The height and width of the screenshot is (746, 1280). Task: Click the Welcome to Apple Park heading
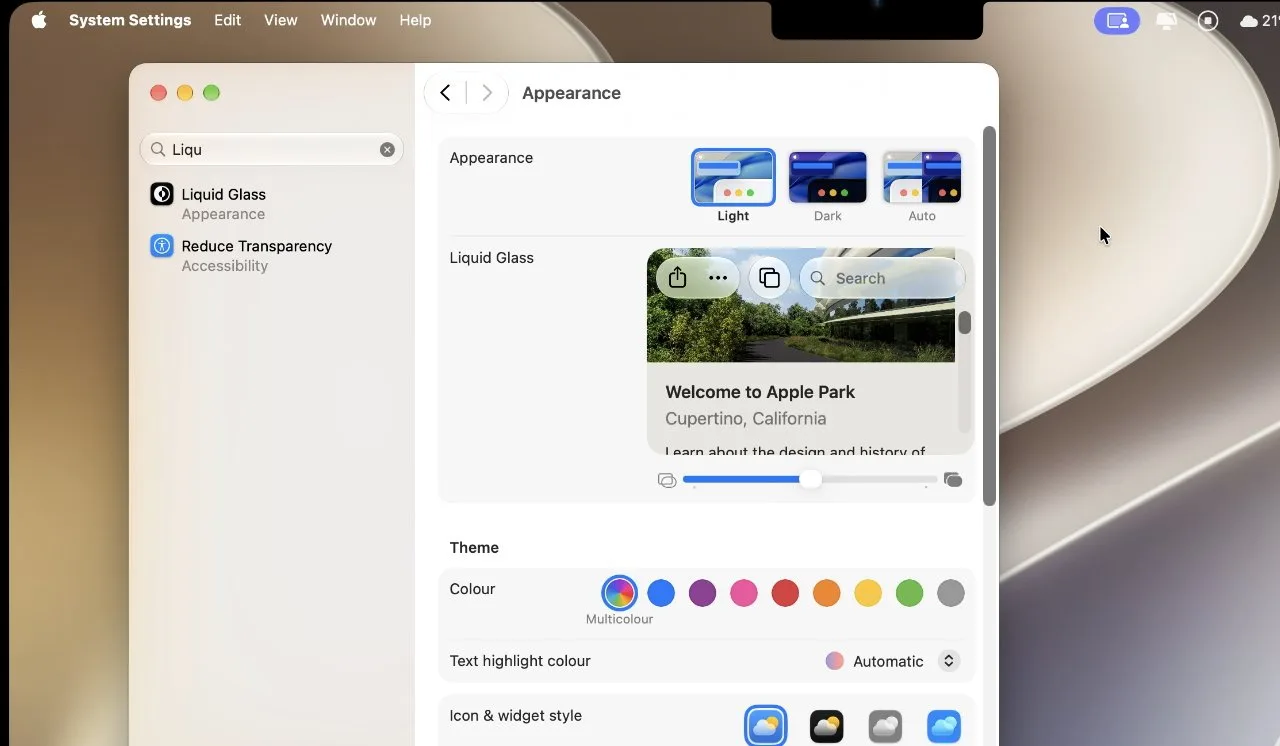(x=760, y=392)
